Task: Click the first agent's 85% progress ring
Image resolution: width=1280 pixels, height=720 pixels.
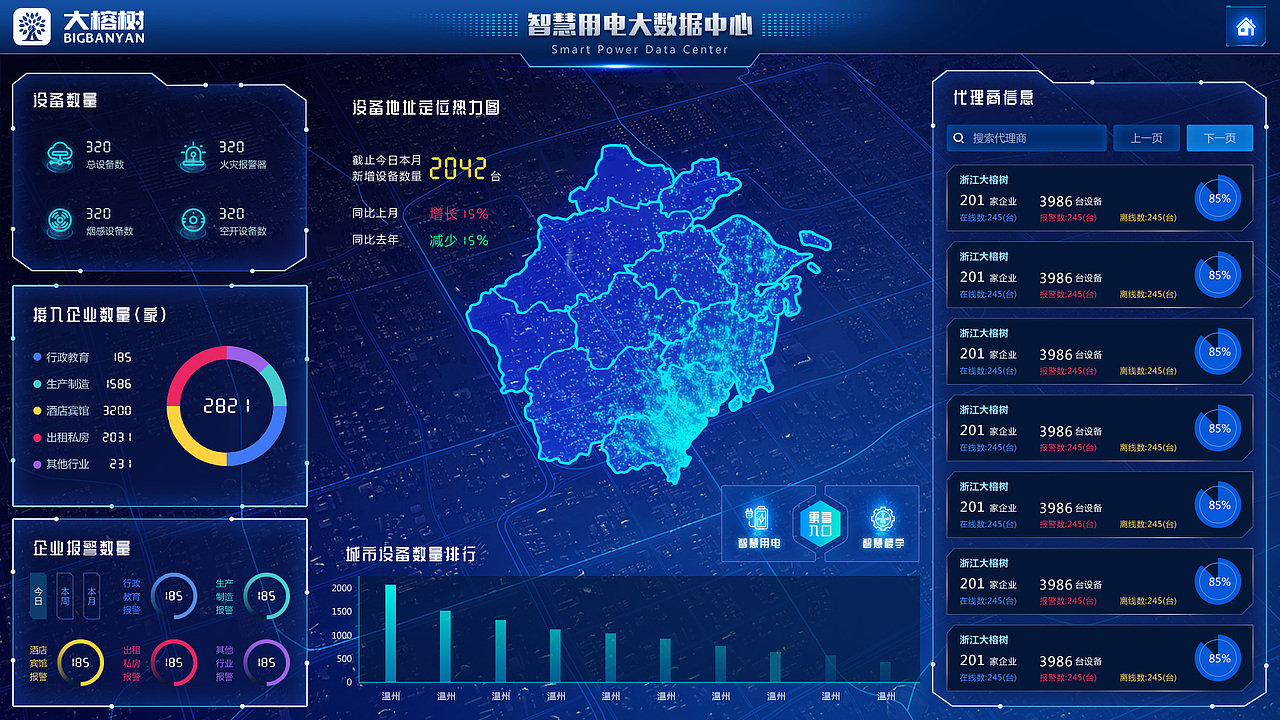Action: point(1218,198)
